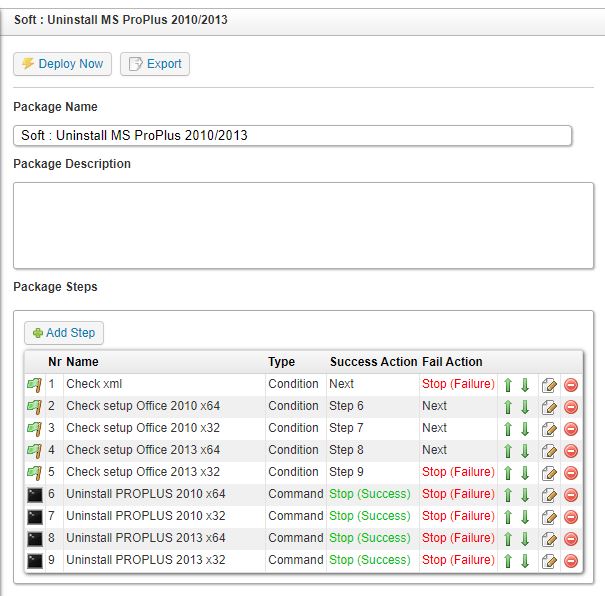This screenshot has width=605, height=596.
Task: Select the Uninstall PROPLUS 2013 x64 row name
Action: point(145,538)
